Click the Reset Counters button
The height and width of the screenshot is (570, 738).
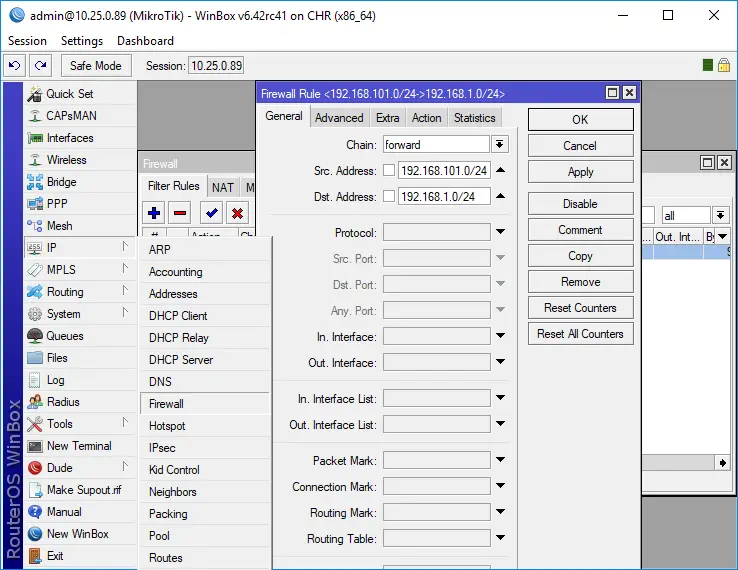(x=580, y=308)
